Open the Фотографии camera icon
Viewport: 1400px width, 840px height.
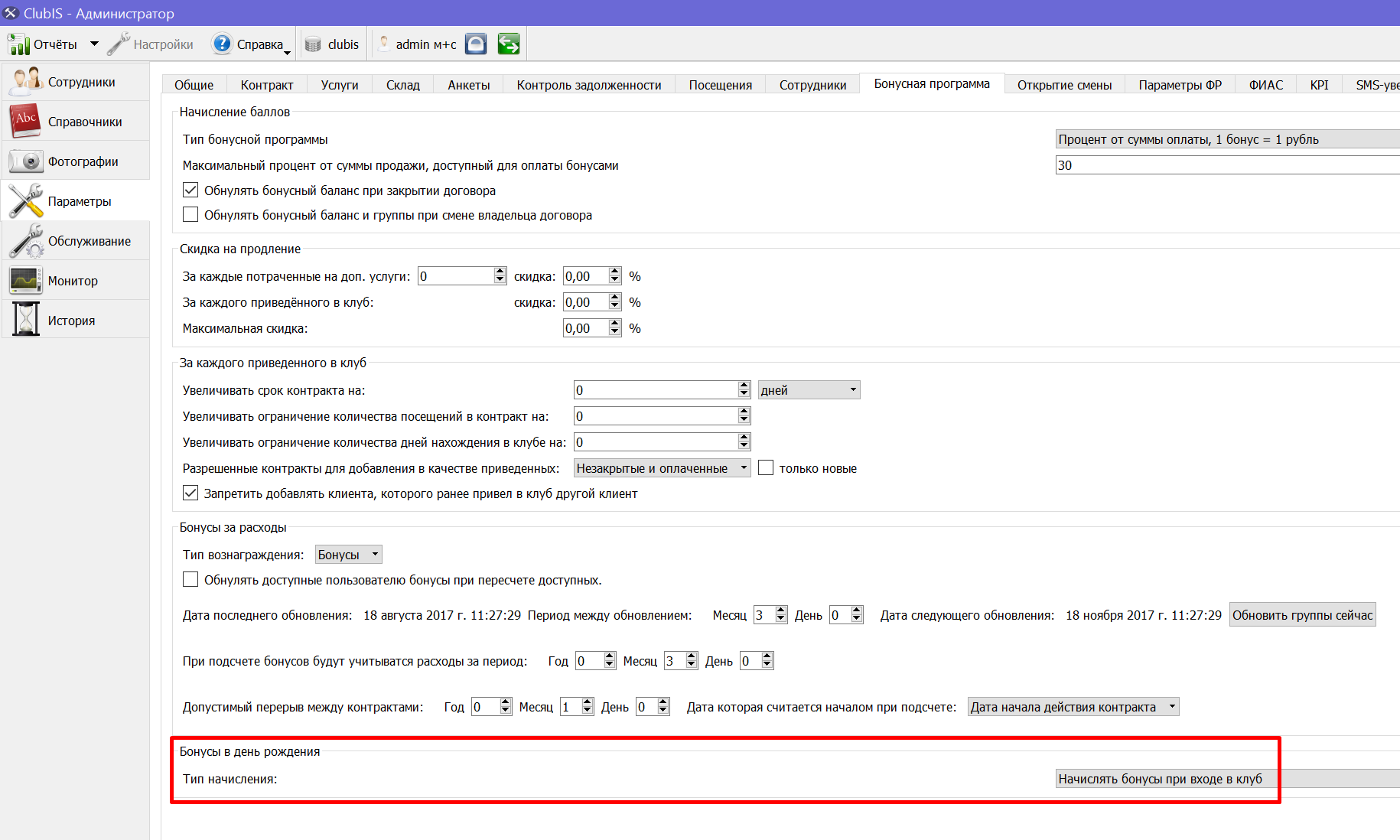[25, 161]
